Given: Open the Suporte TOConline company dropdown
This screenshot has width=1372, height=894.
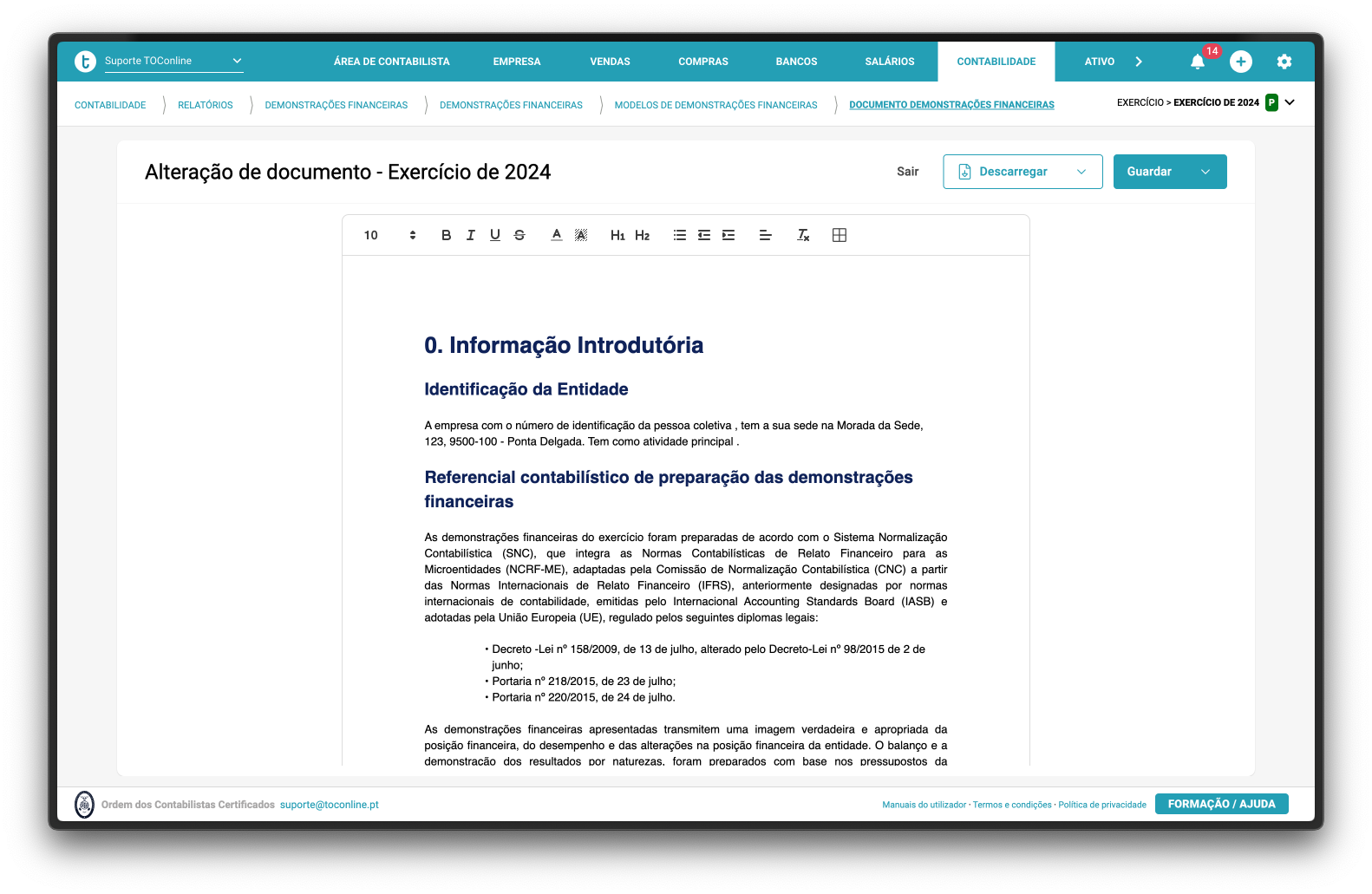Looking at the screenshot, I should click(x=173, y=62).
